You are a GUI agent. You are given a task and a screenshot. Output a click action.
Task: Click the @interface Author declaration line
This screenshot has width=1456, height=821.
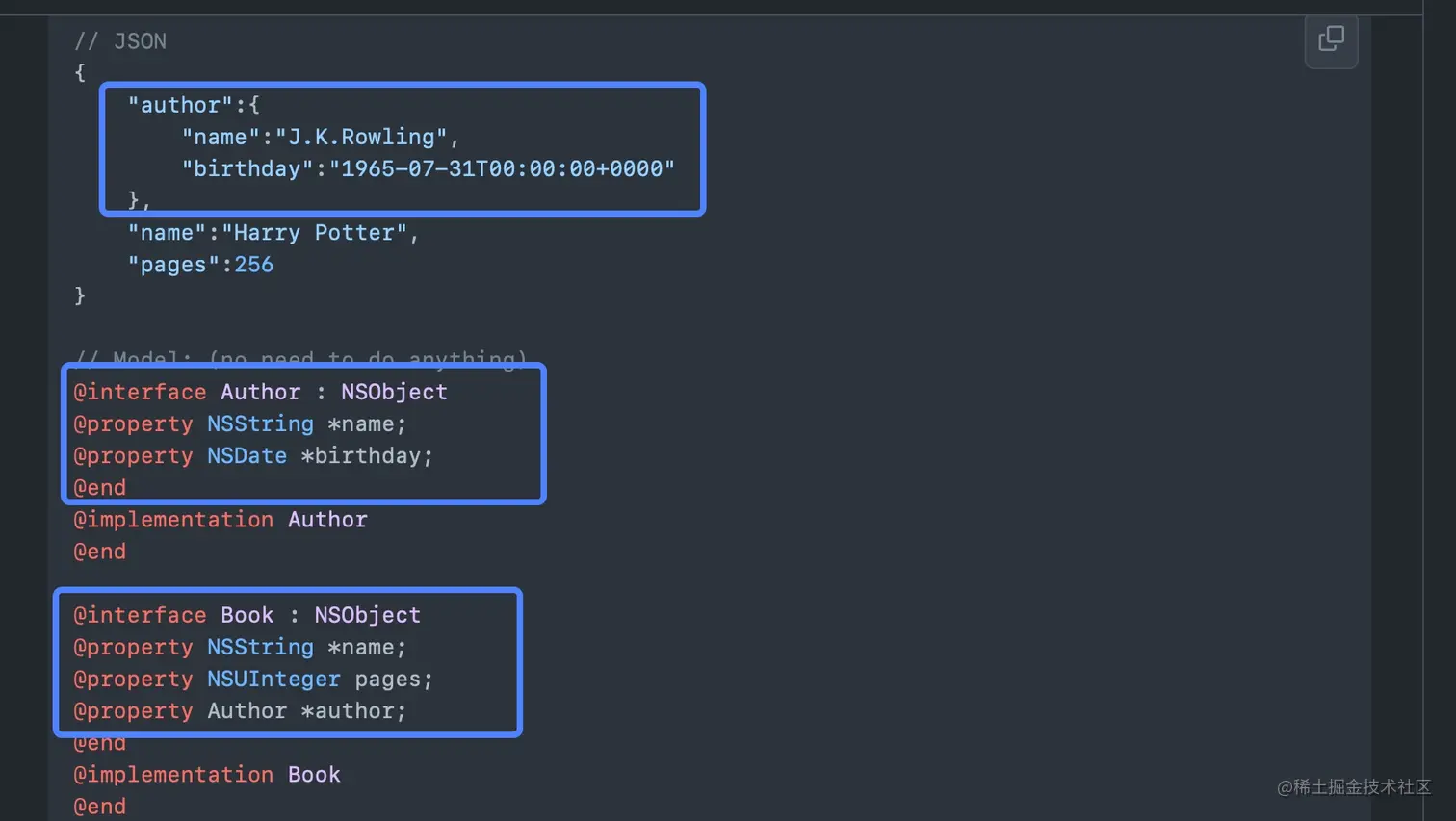point(260,392)
